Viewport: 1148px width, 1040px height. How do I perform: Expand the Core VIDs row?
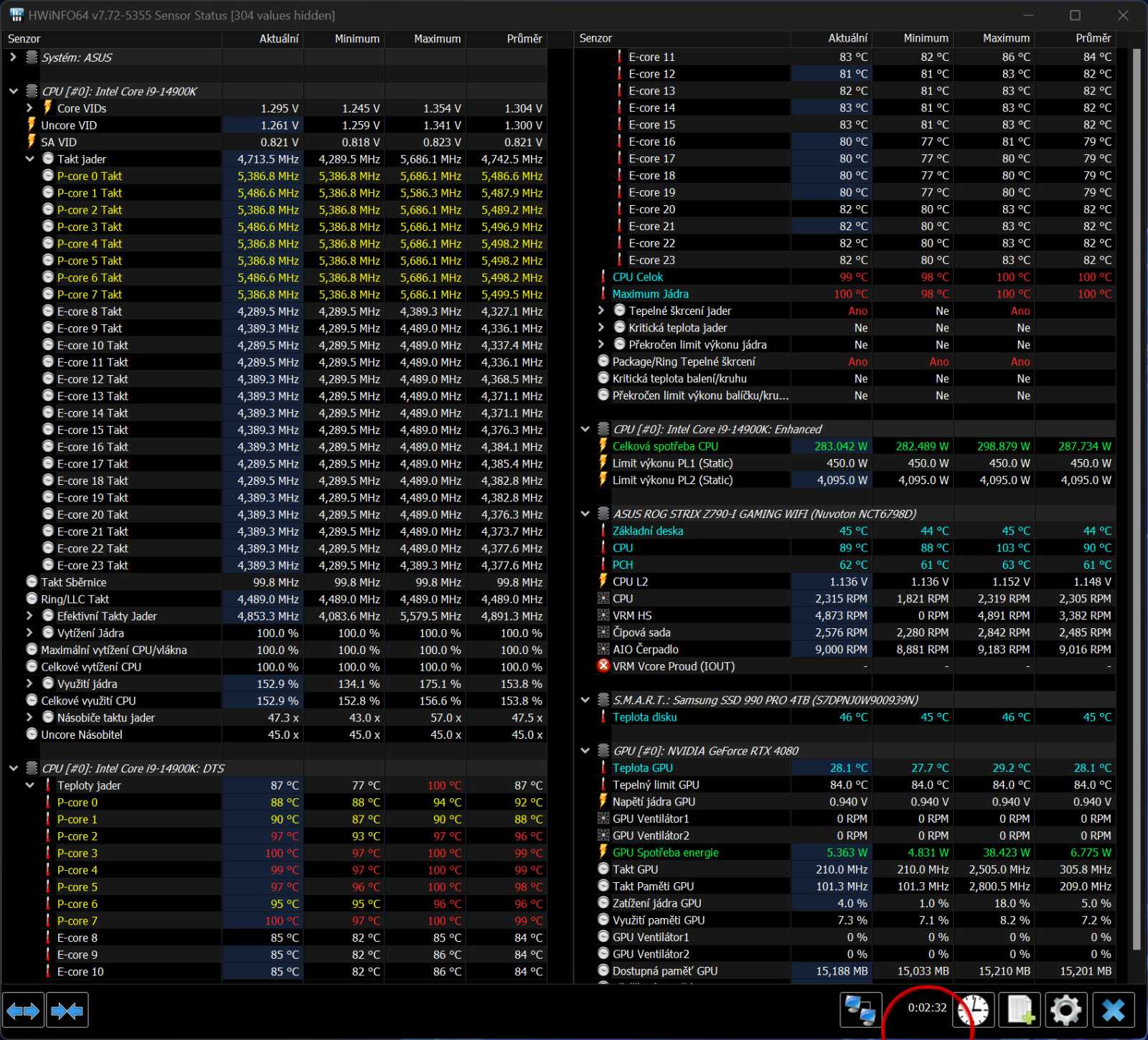pos(29,108)
